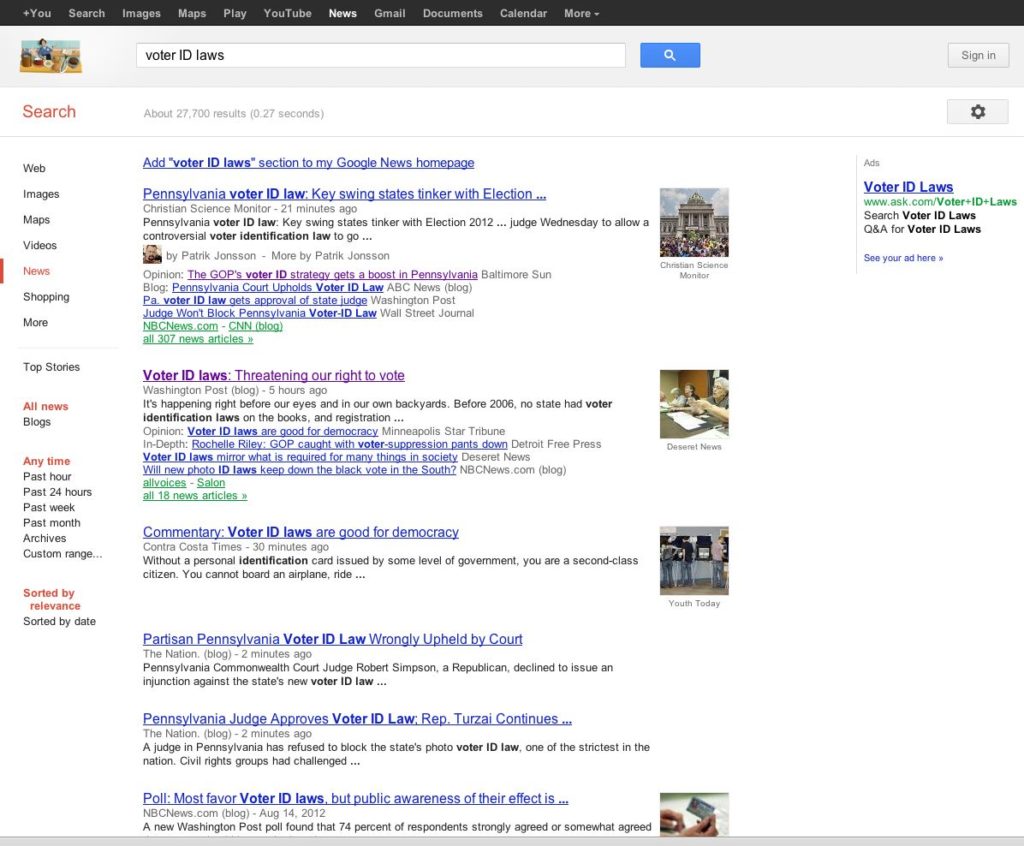Filter by Past hour
Viewport: 1024px width, 846px height.
click(x=47, y=477)
